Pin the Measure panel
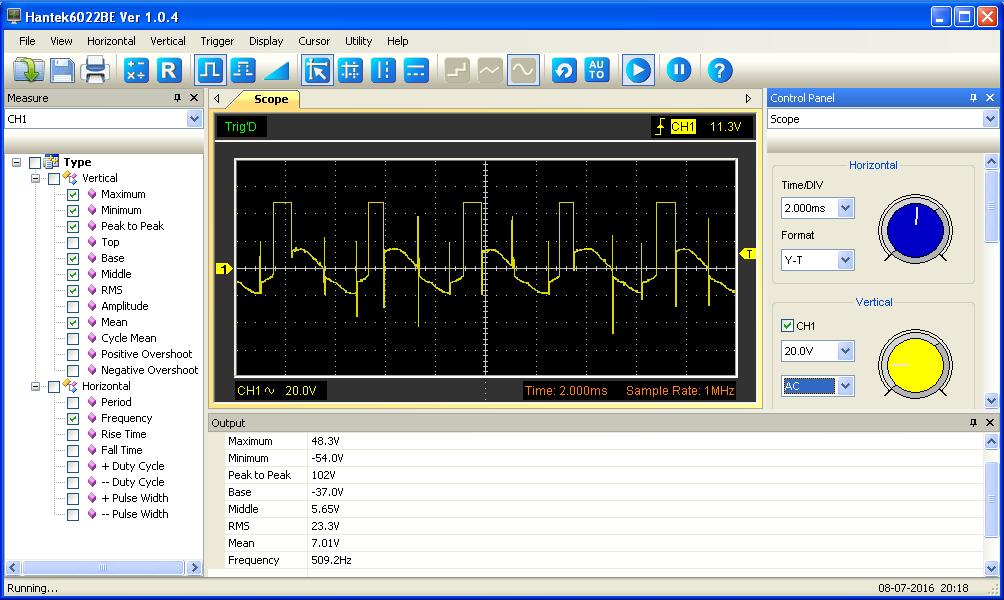This screenshot has height=600, width=1004. (177, 98)
